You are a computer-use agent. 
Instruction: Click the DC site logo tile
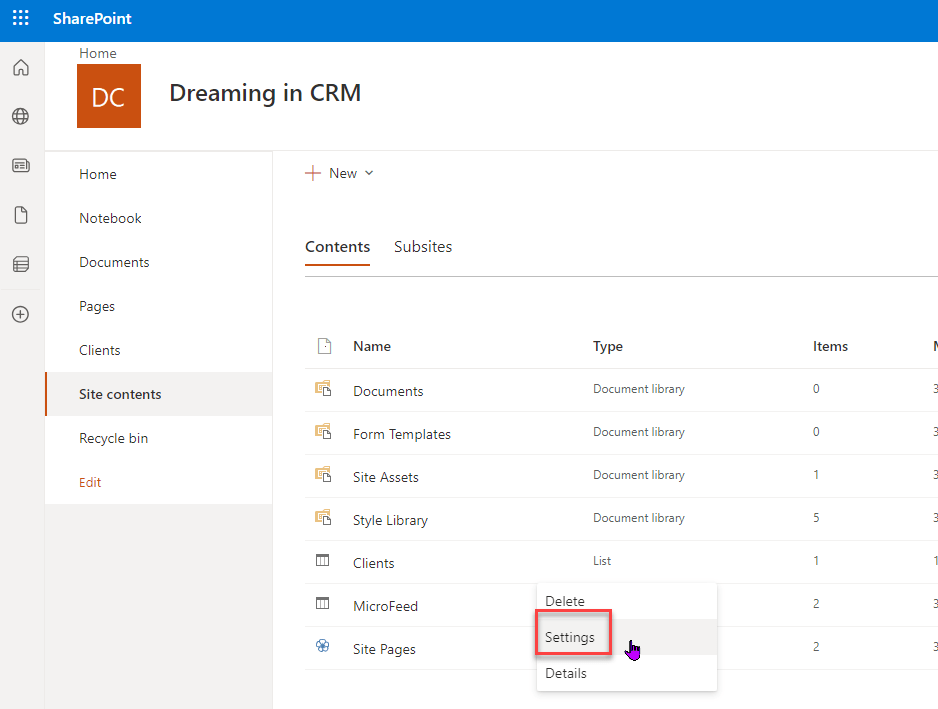tap(108, 96)
